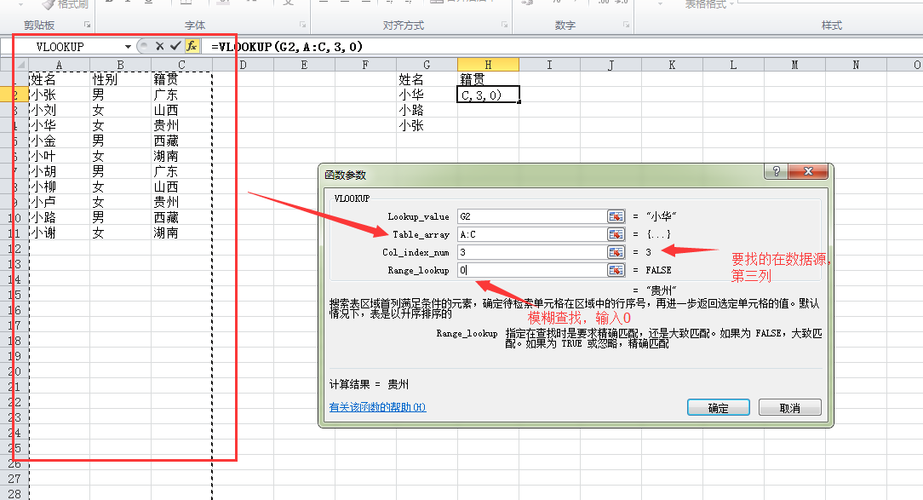This screenshot has width=923, height=500.
Task: Click the 性别 header cell
Action: 120,79
